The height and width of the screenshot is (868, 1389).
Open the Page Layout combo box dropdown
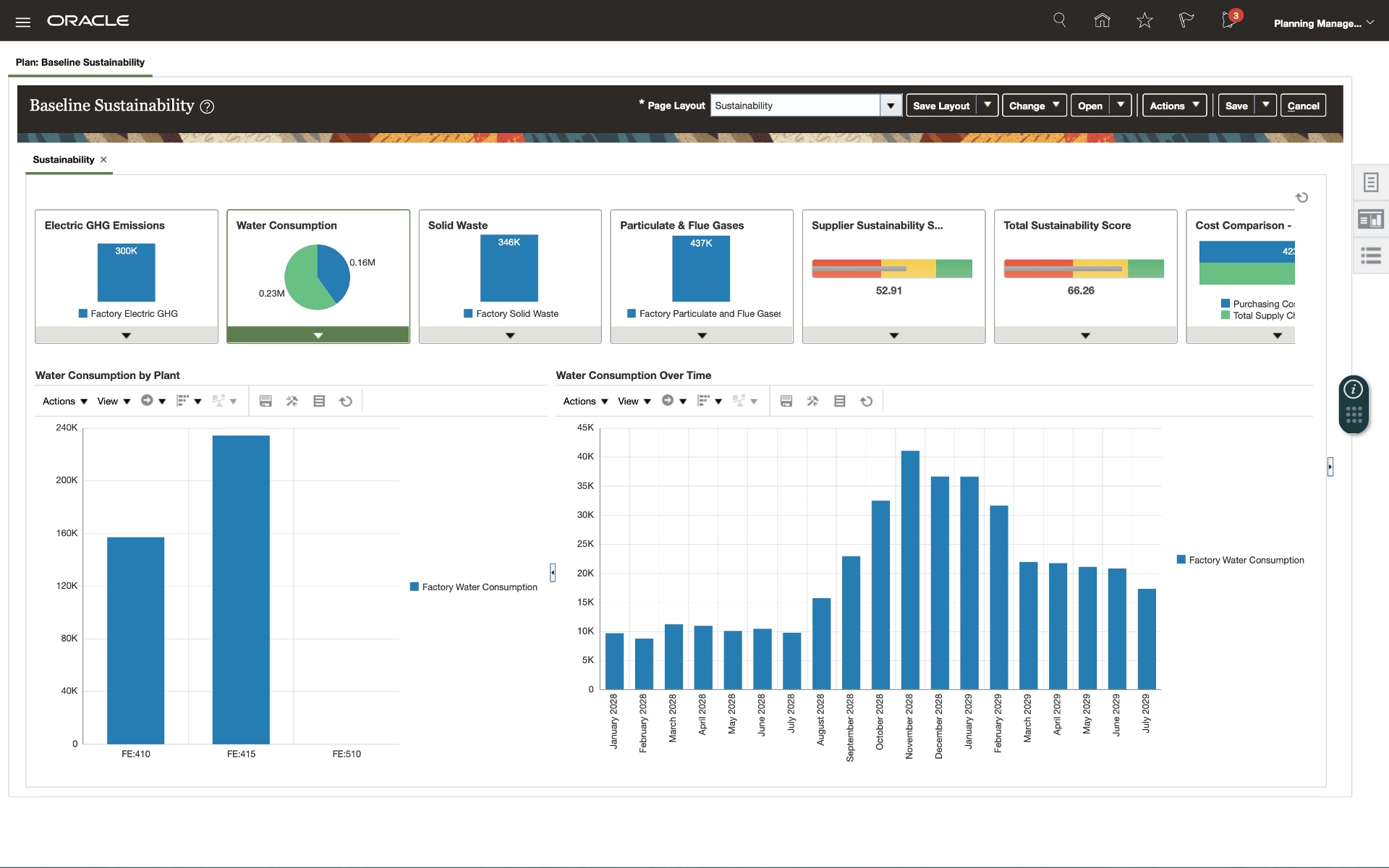click(891, 106)
